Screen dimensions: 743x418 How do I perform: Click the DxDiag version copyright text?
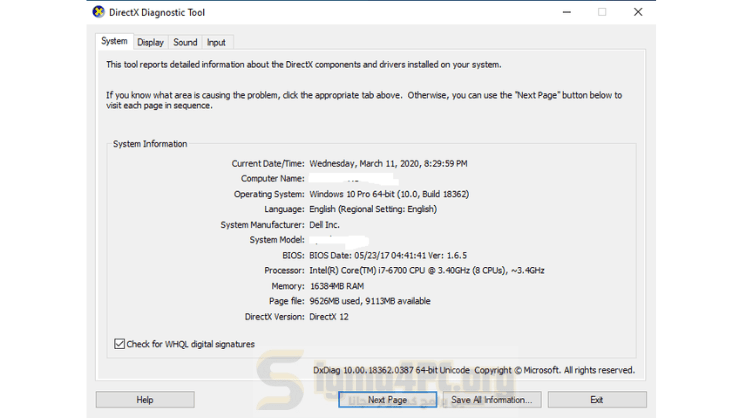pos(474,370)
